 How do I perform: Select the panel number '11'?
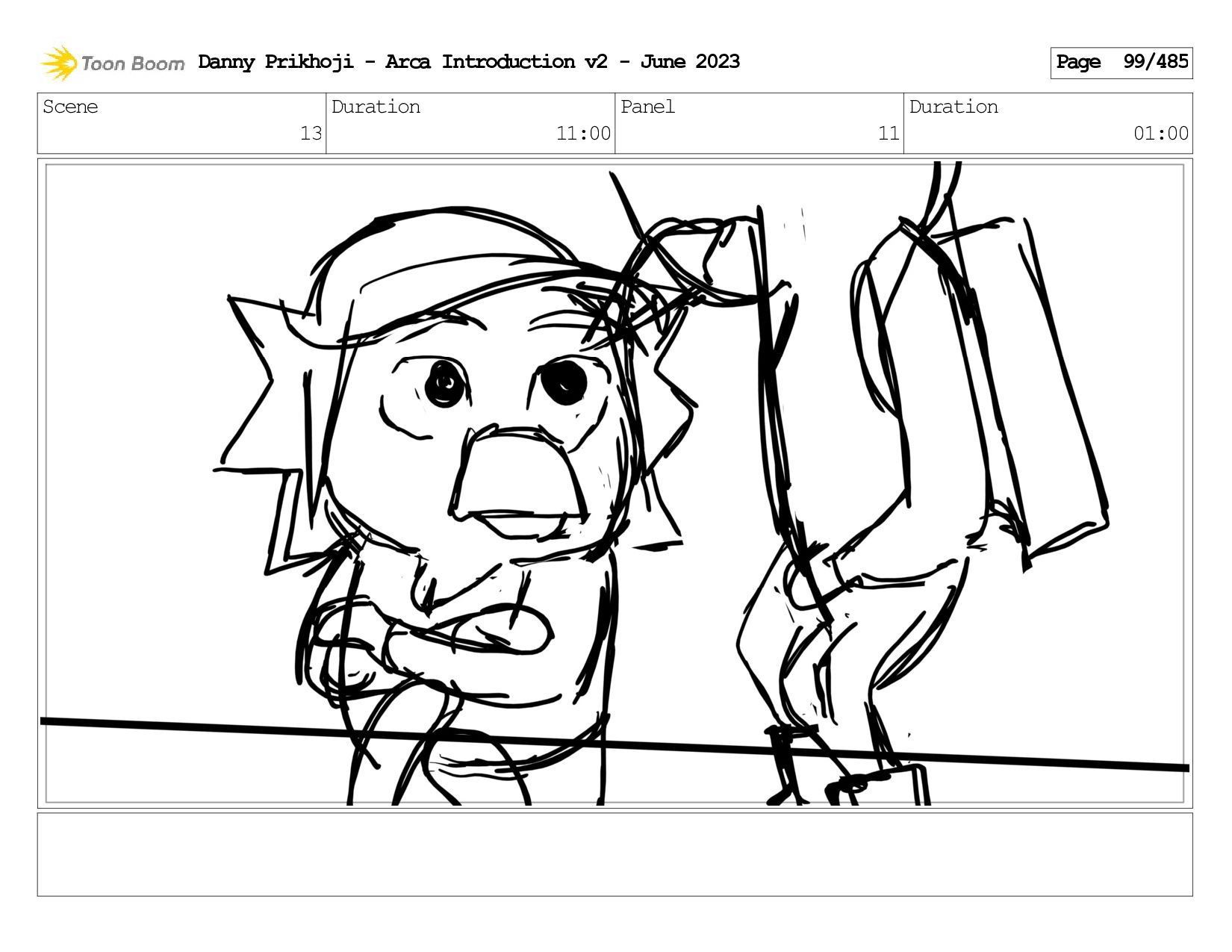click(889, 134)
